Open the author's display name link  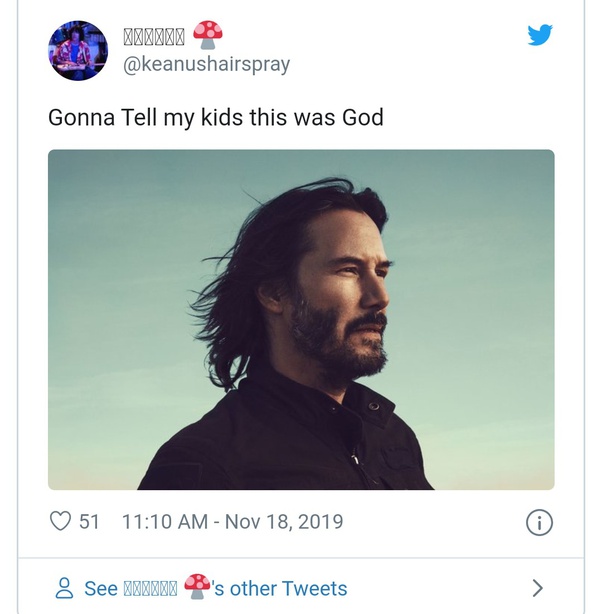[x=154, y=37]
